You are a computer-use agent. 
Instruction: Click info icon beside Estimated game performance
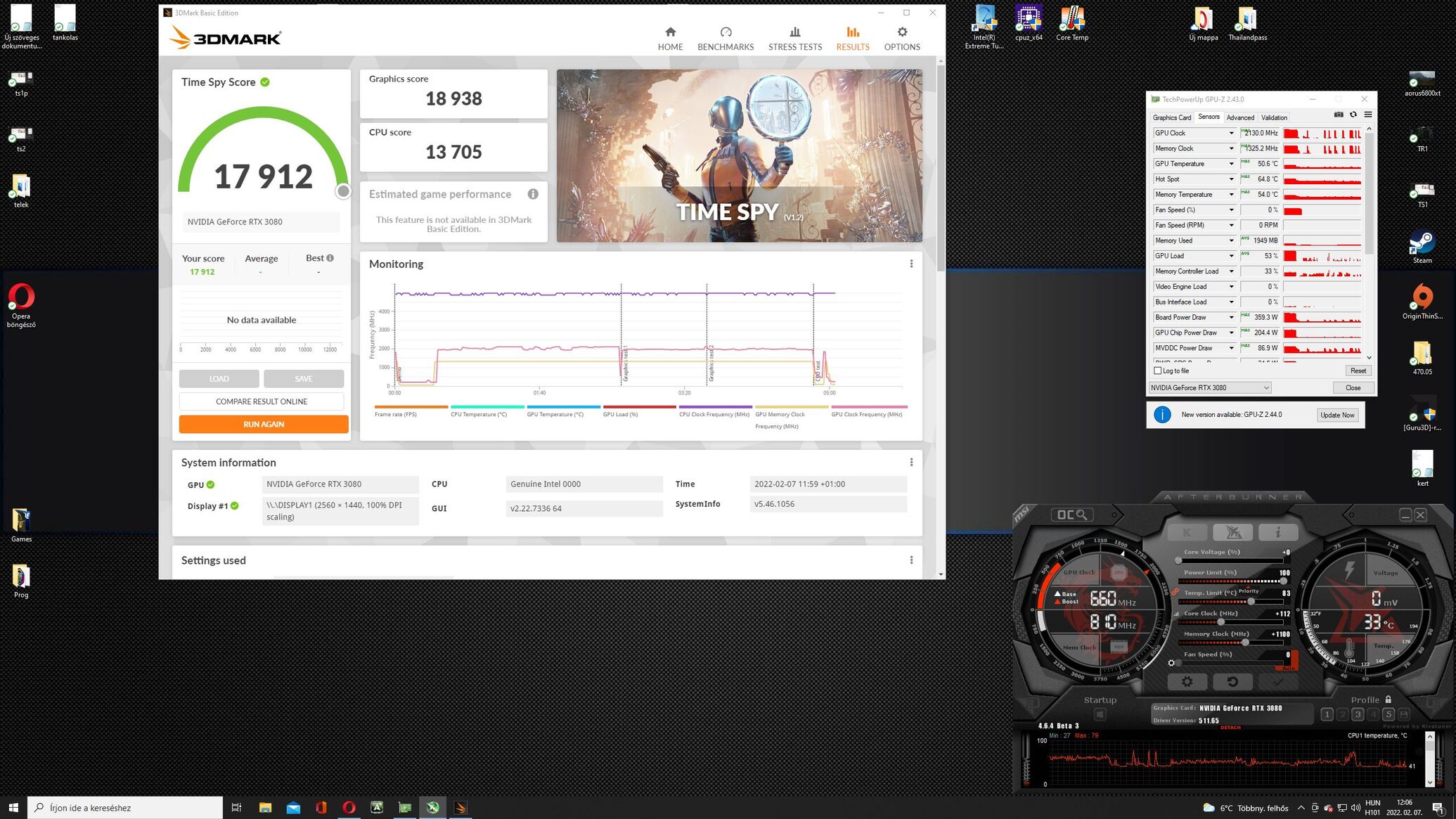[533, 194]
